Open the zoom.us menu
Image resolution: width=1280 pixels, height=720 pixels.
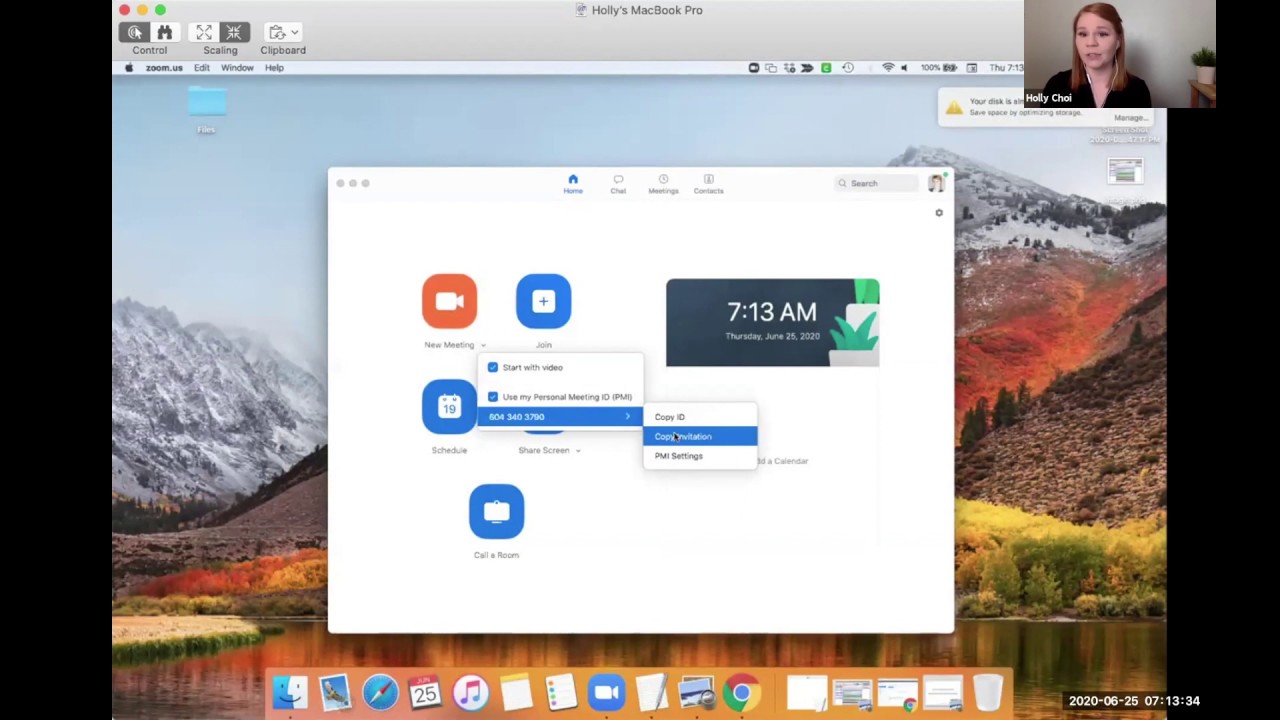[164, 68]
